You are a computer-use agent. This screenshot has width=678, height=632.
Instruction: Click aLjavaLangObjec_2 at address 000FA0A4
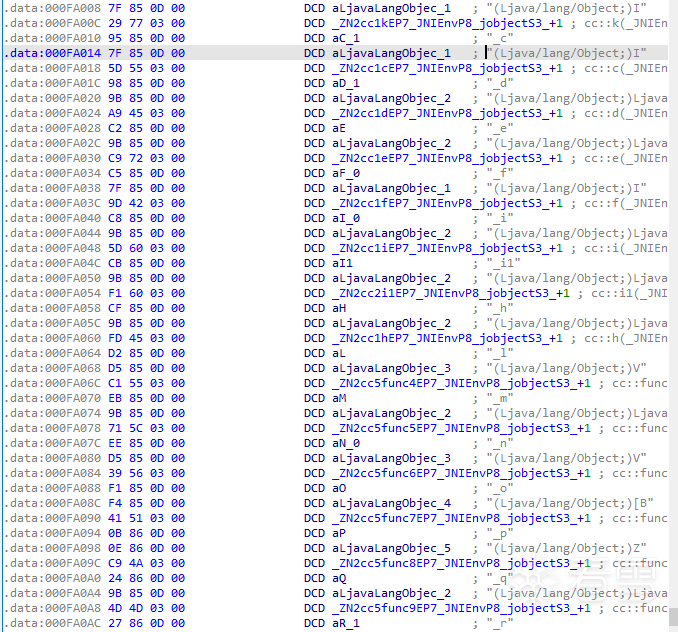[x=391, y=593]
